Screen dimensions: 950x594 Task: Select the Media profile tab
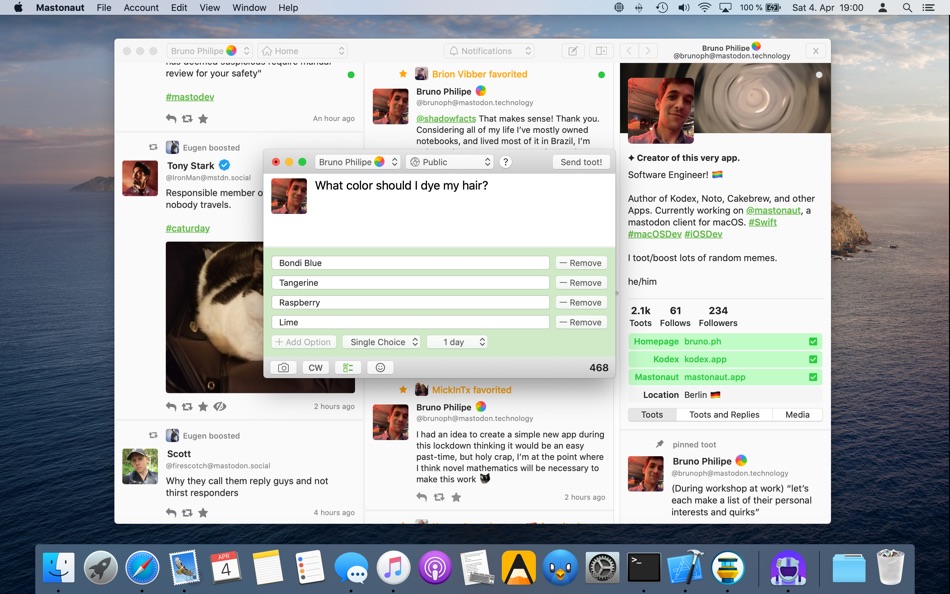click(x=797, y=415)
